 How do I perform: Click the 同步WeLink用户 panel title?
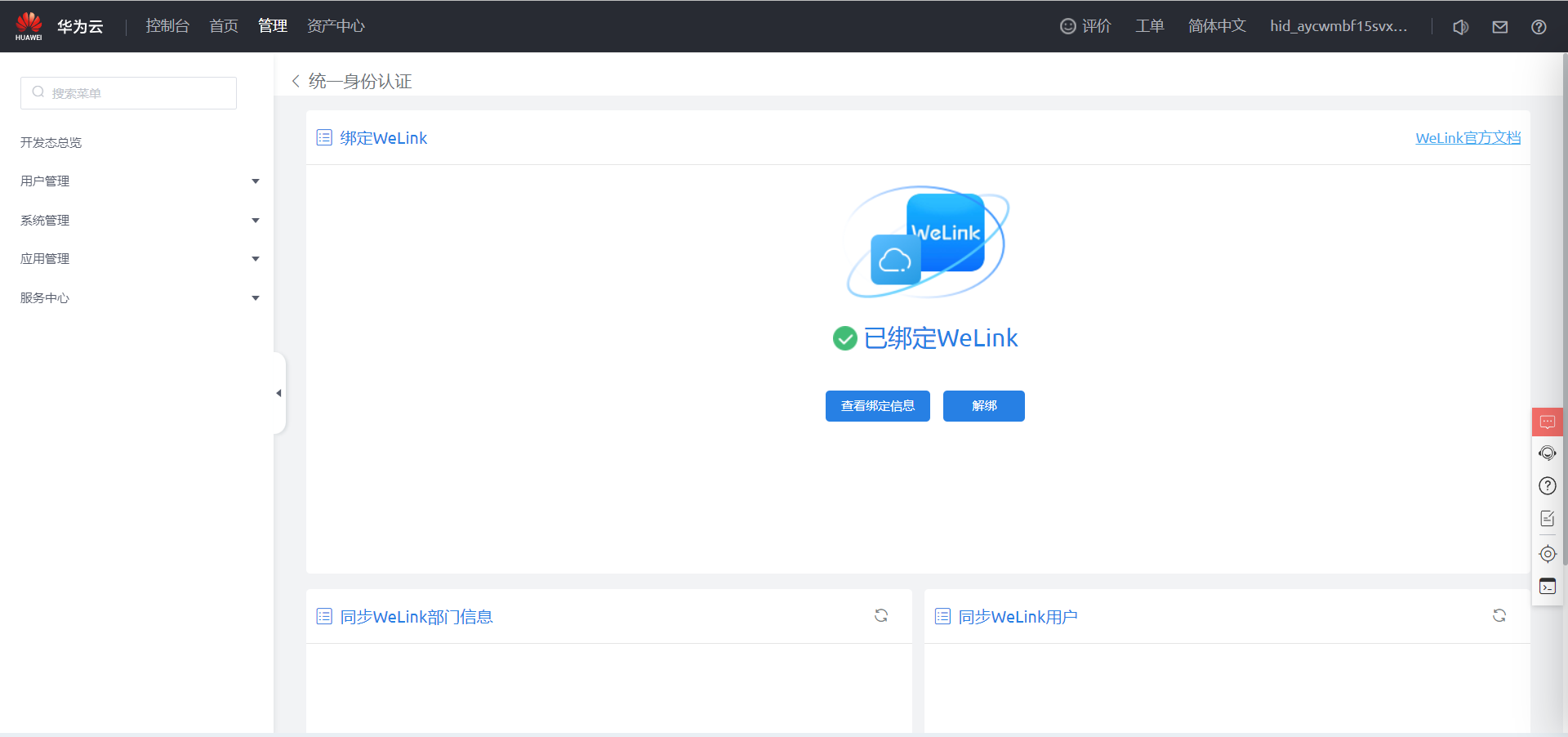click(1018, 617)
